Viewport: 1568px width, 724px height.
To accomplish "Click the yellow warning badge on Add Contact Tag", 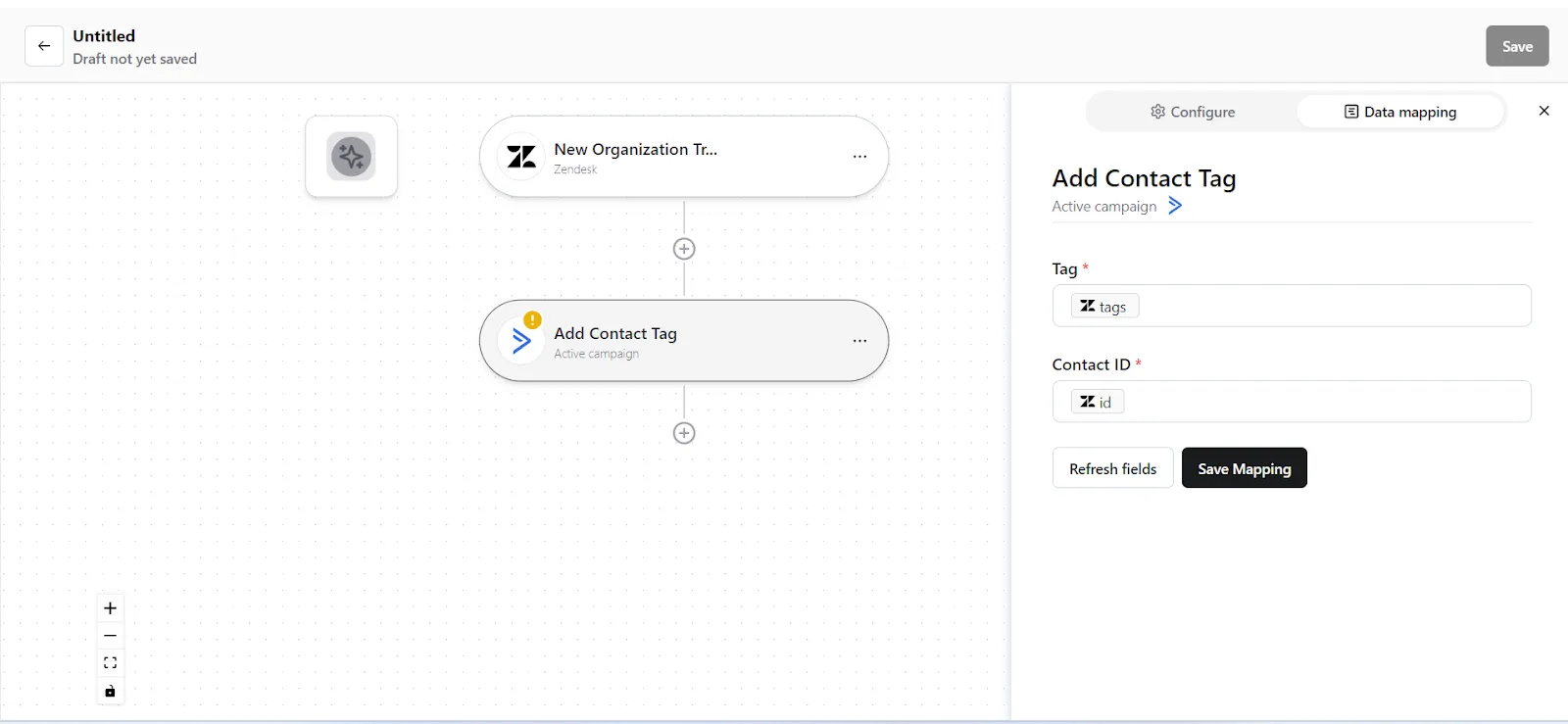I will pyautogui.click(x=532, y=320).
